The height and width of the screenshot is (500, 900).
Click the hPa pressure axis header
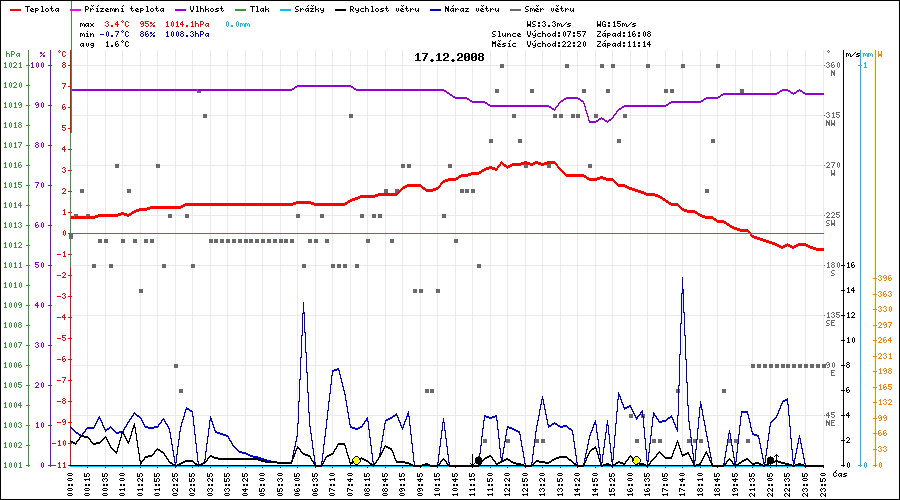pyautogui.click(x=12, y=54)
